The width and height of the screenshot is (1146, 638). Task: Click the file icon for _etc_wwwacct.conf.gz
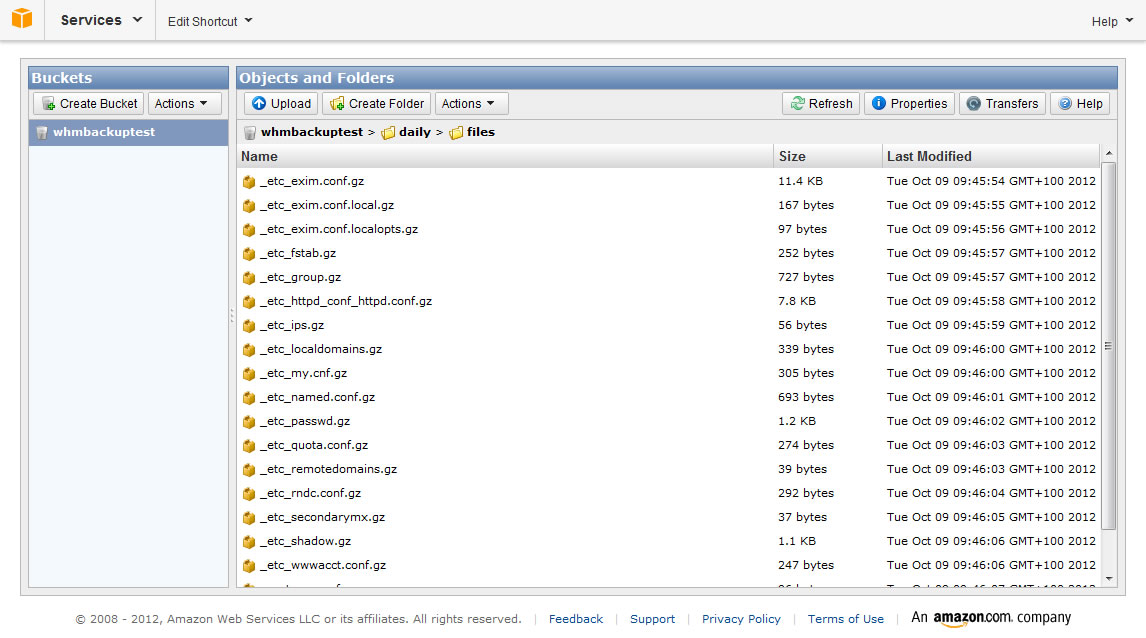pyautogui.click(x=249, y=566)
